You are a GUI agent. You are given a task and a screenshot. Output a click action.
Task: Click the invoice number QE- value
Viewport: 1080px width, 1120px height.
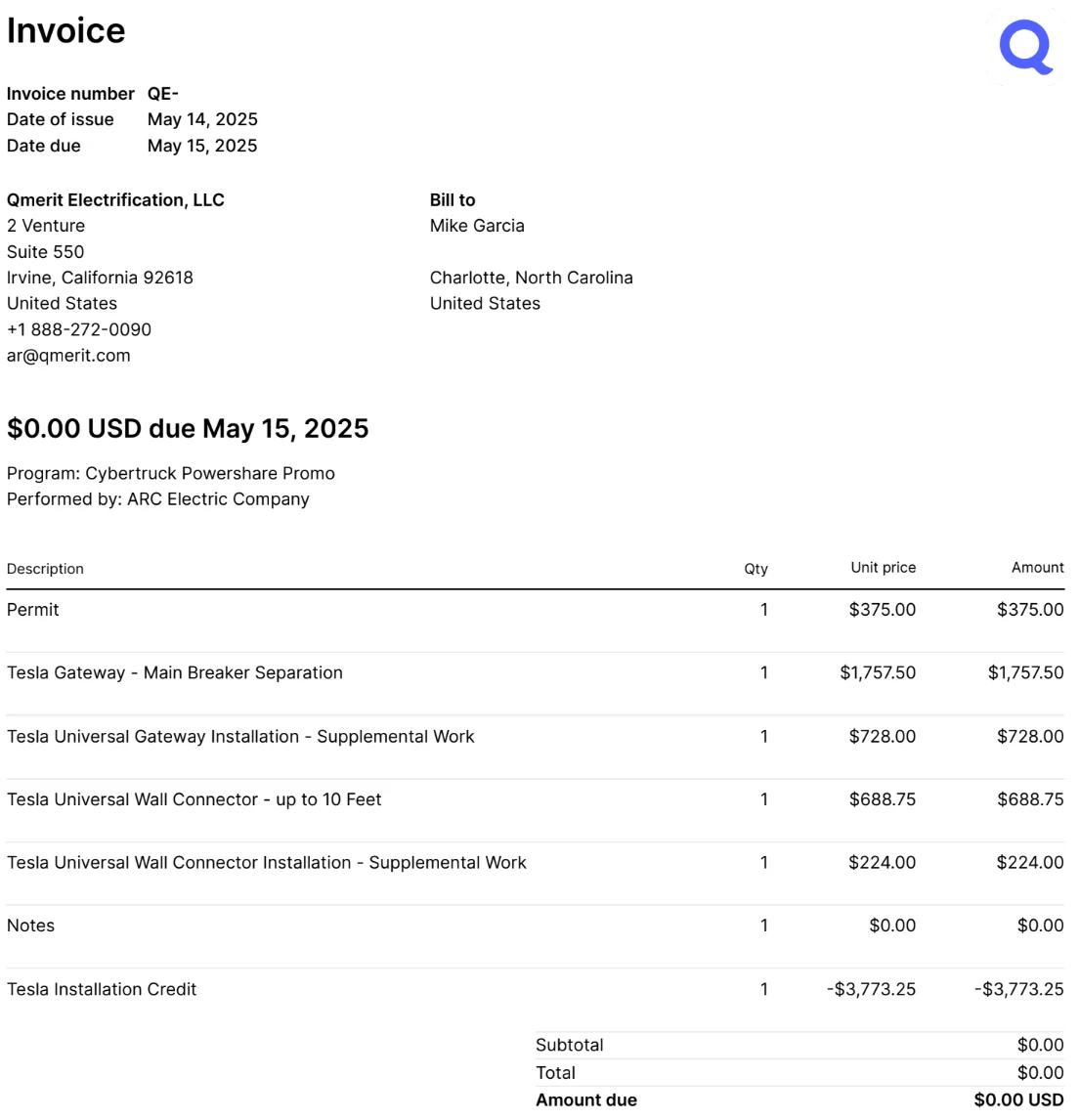click(x=163, y=94)
